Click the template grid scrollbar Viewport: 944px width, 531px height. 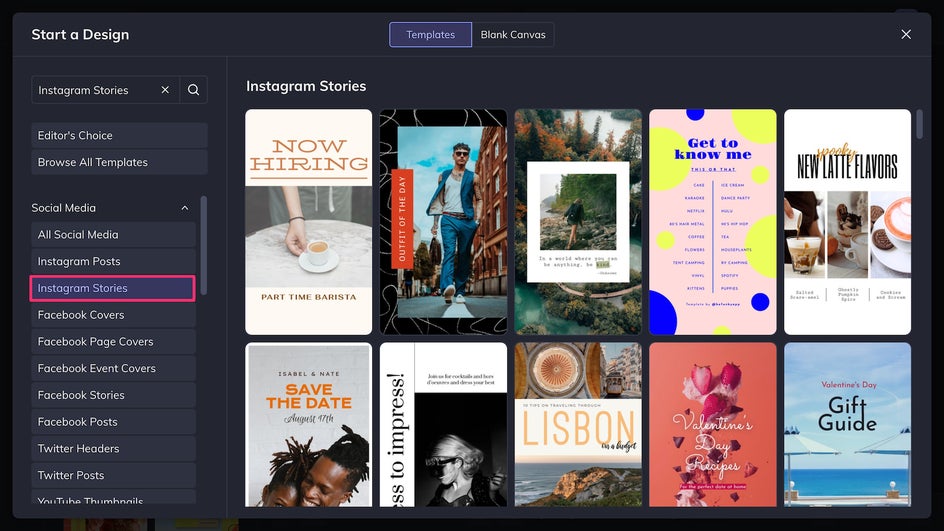919,124
